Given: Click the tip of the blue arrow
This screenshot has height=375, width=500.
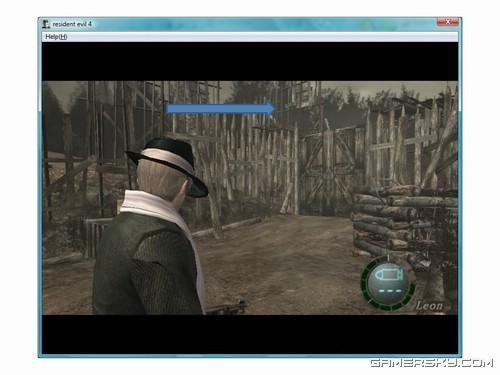Looking at the screenshot, I should pos(273,109).
